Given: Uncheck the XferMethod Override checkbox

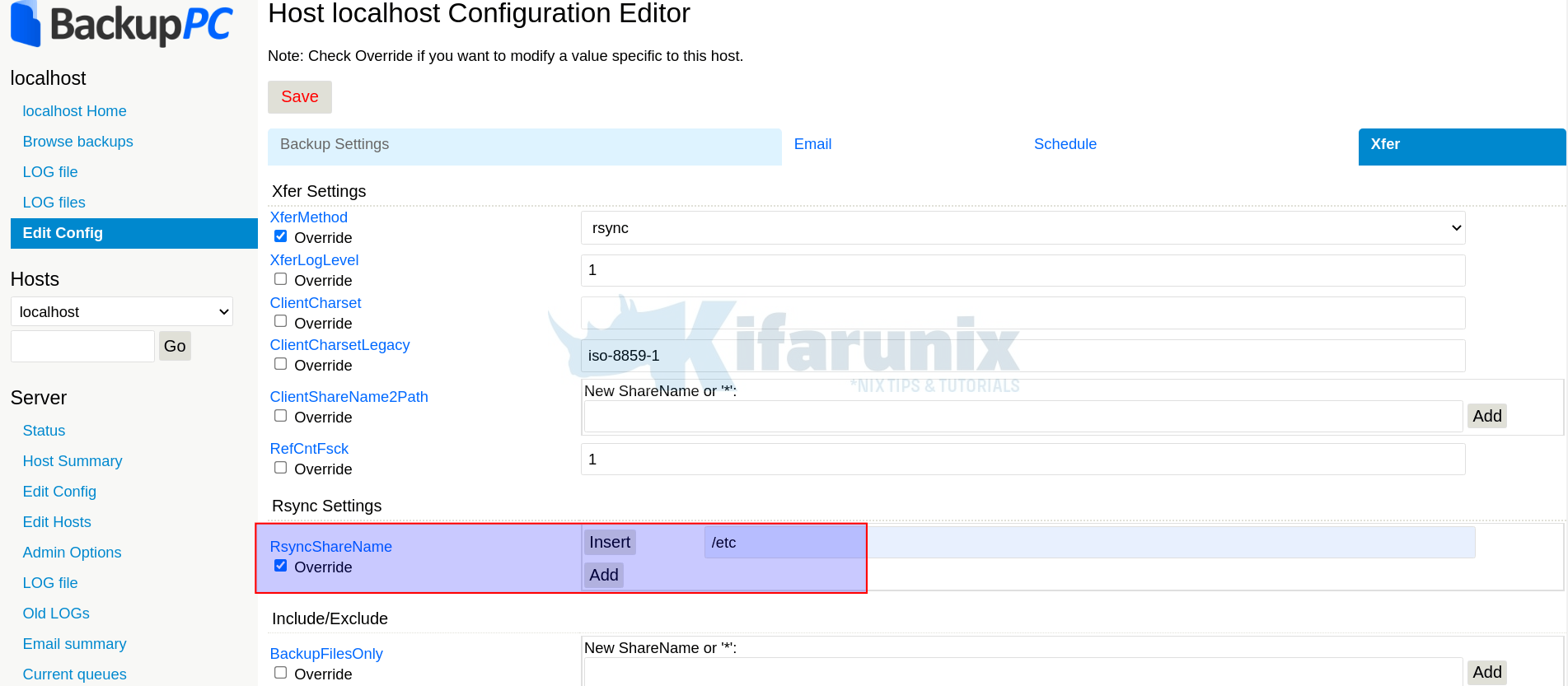Looking at the screenshot, I should click(x=281, y=236).
